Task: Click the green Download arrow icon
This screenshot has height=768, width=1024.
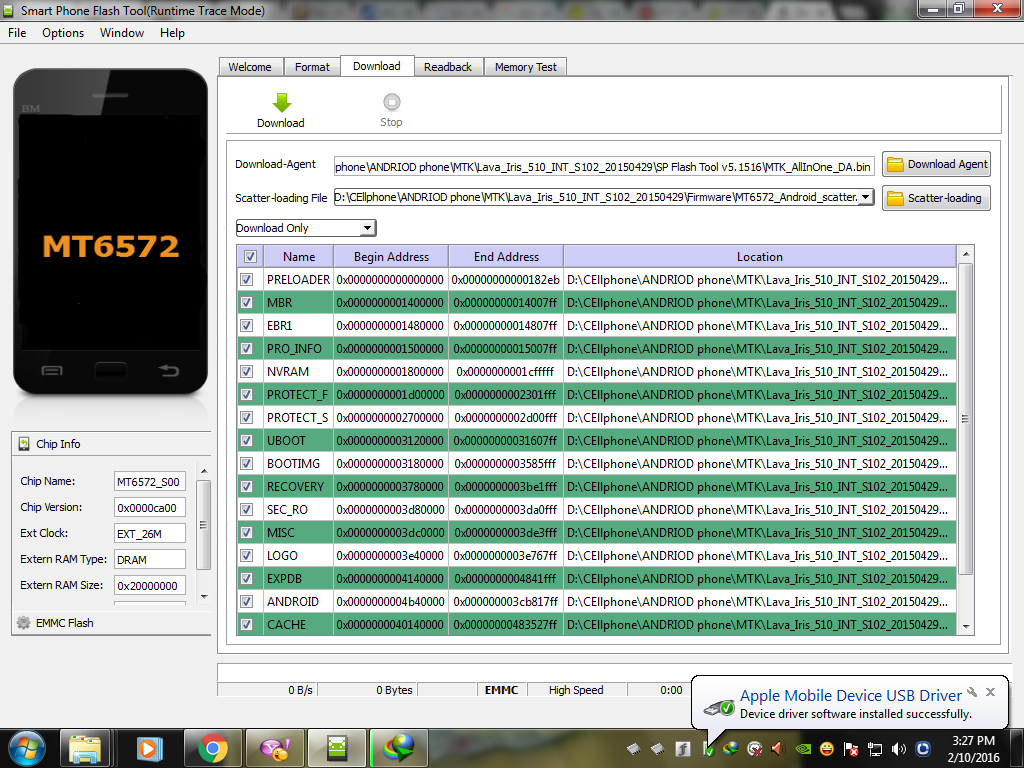Action: click(281, 102)
